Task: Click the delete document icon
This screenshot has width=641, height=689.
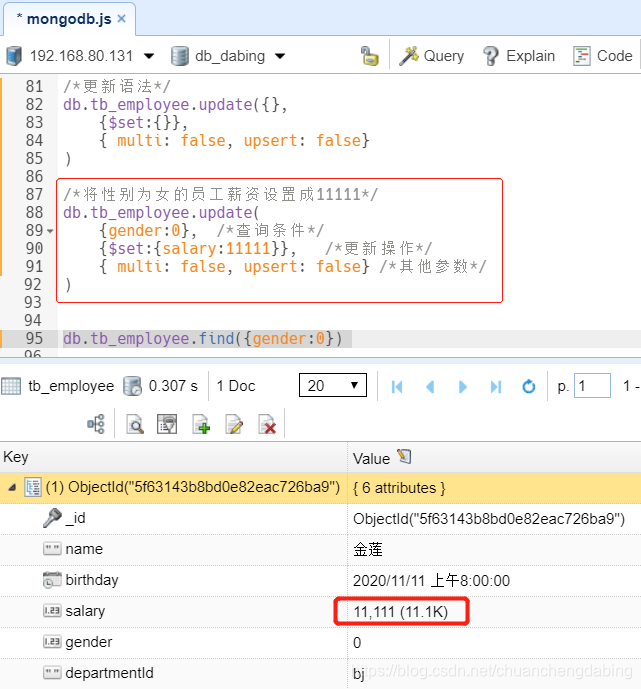Action: 267,424
